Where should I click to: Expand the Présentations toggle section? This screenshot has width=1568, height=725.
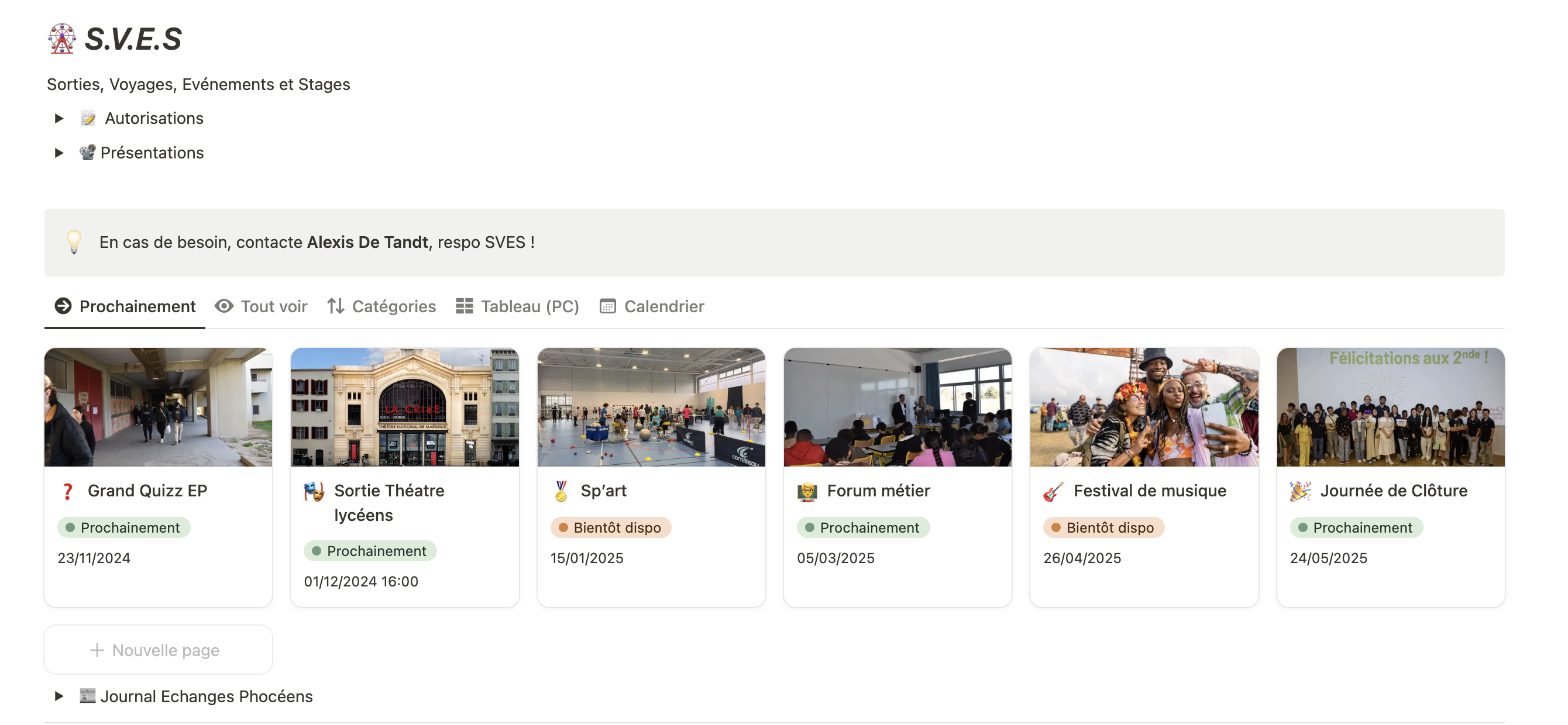pos(59,153)
